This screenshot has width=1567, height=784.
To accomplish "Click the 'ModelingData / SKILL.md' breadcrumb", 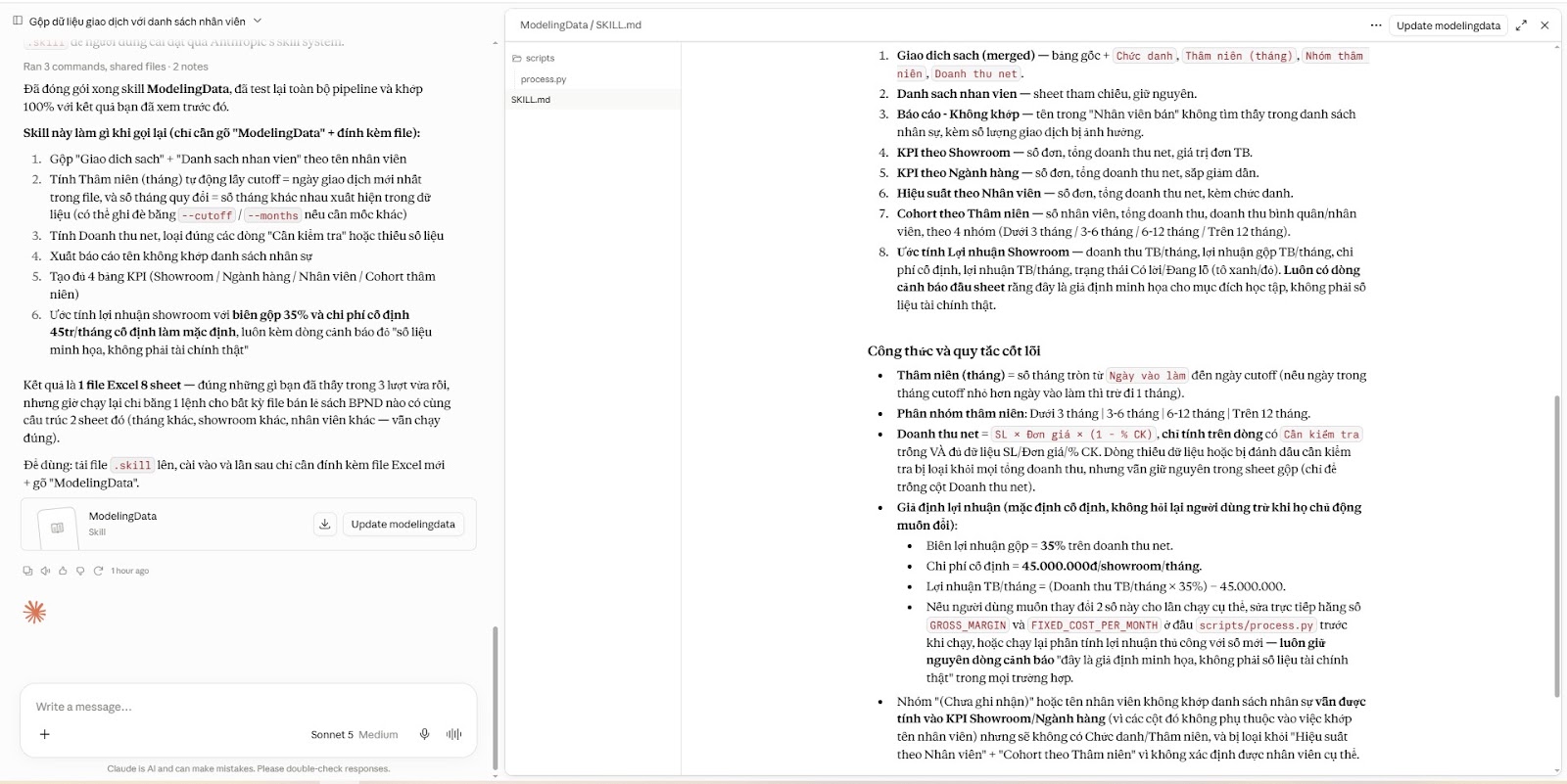I will point(581,25).
